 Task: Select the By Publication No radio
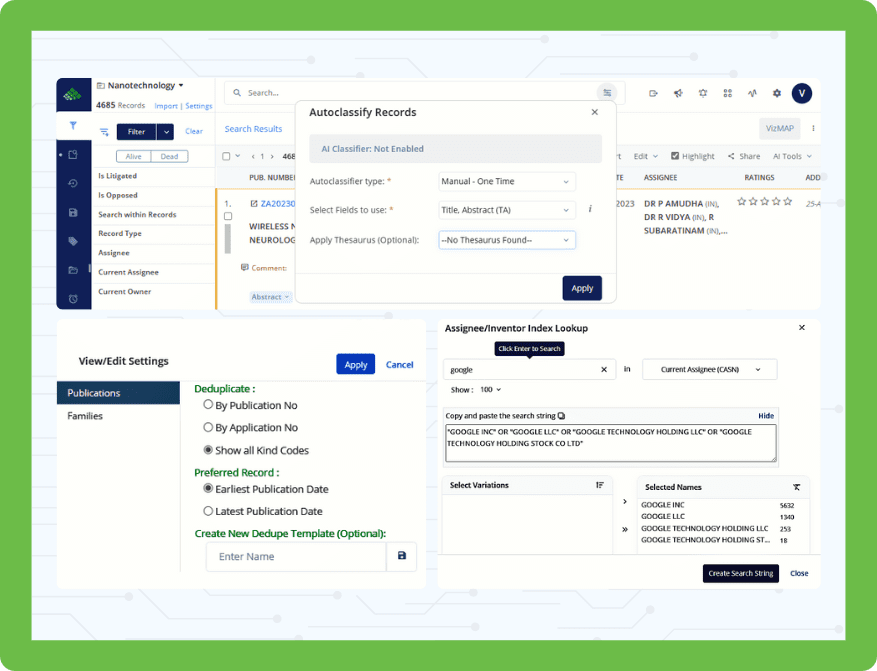click(x=208, y=404)
